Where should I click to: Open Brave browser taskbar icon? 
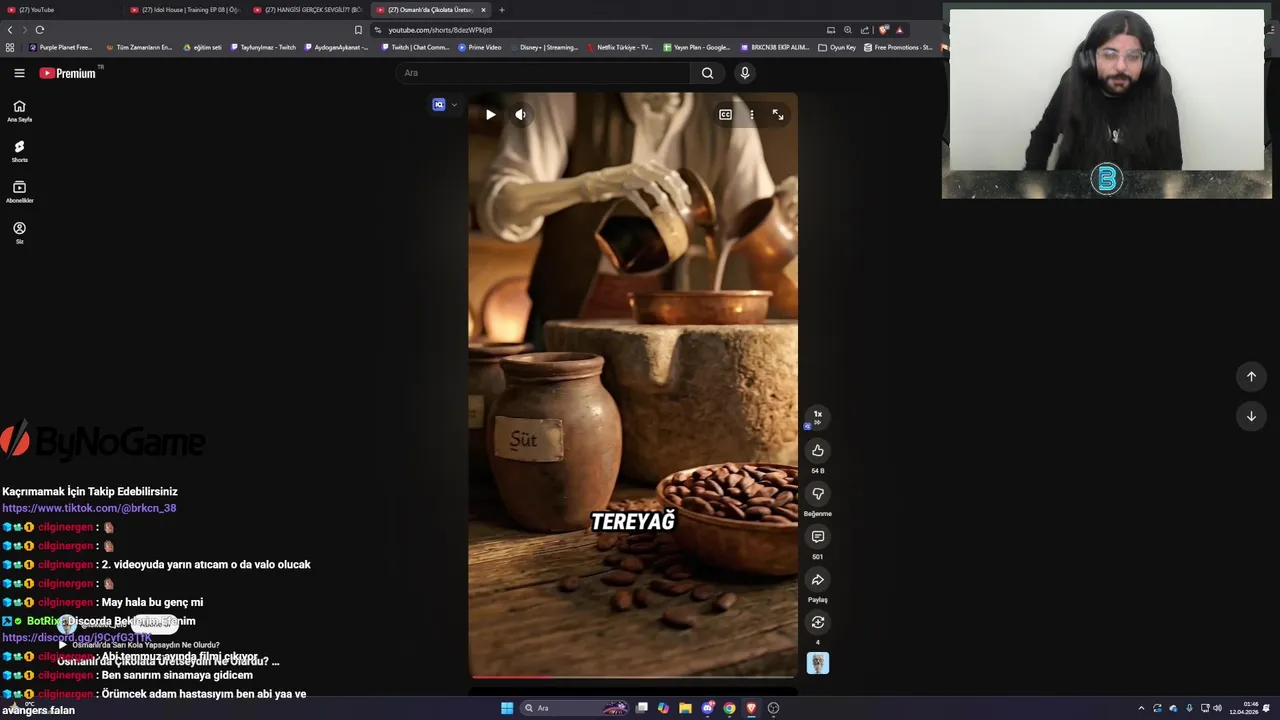coord(751,708)
